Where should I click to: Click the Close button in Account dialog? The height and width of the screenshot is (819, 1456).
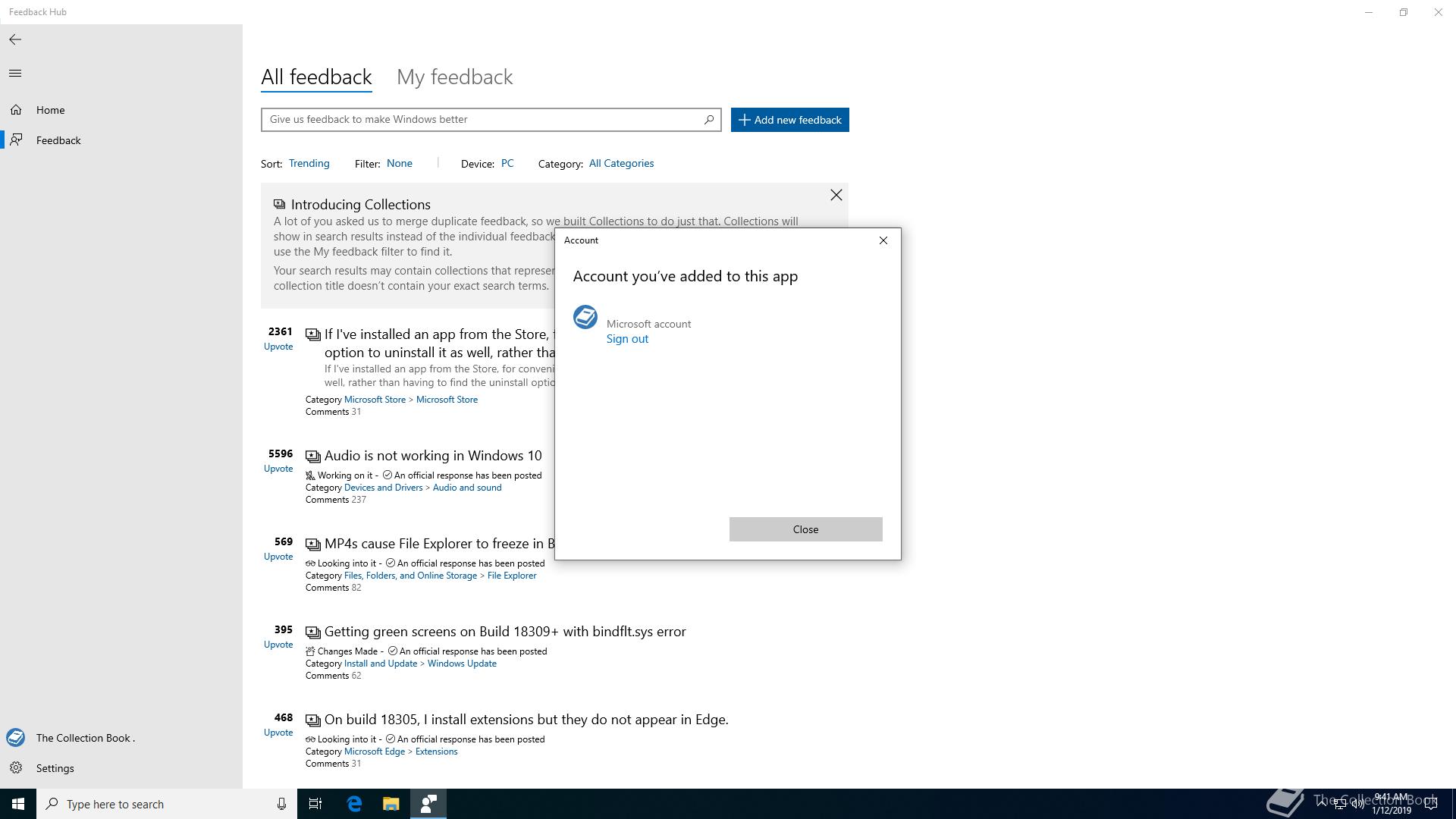(805, 529)
